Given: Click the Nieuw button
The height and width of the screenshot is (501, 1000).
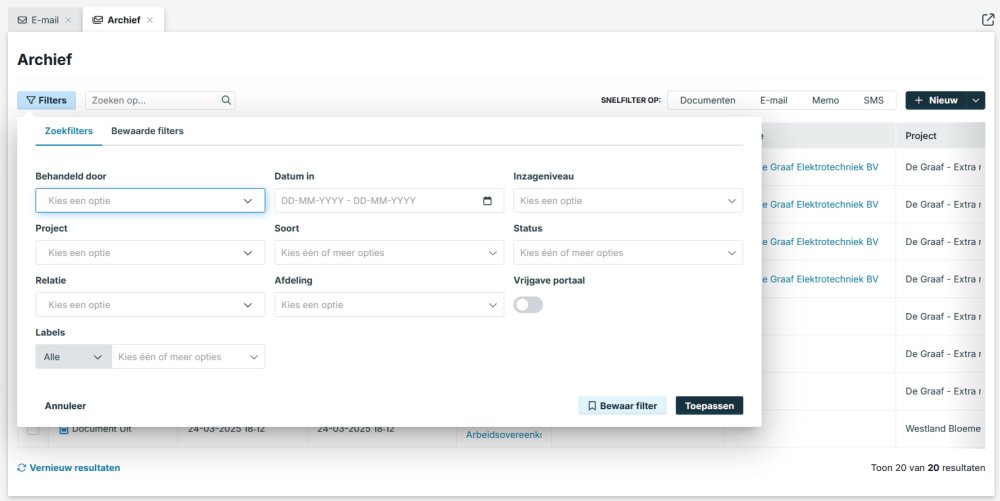Looking at the screenshot, I should click(x=936, y=100).
